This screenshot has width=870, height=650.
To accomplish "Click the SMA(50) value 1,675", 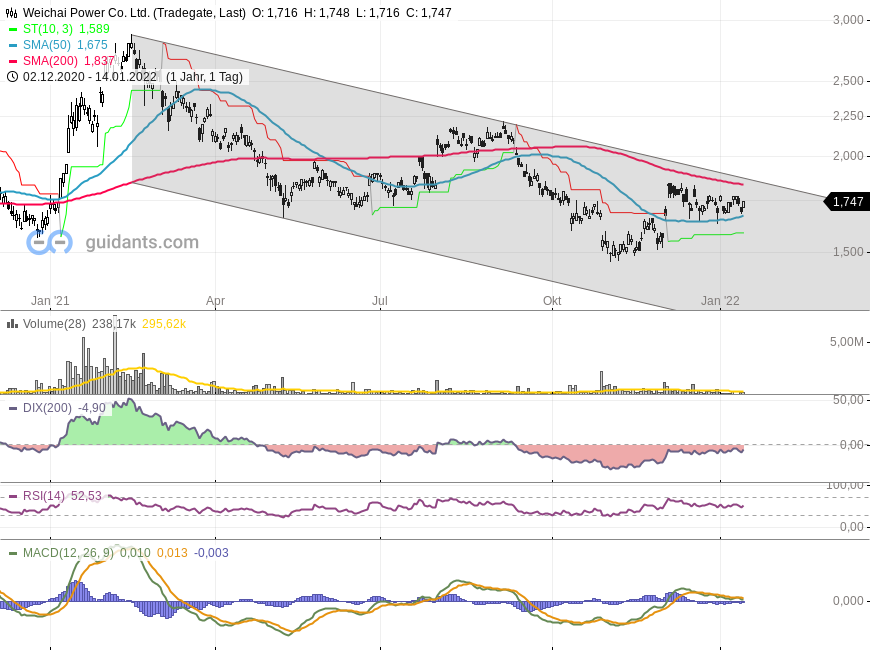I will [92, 45].
